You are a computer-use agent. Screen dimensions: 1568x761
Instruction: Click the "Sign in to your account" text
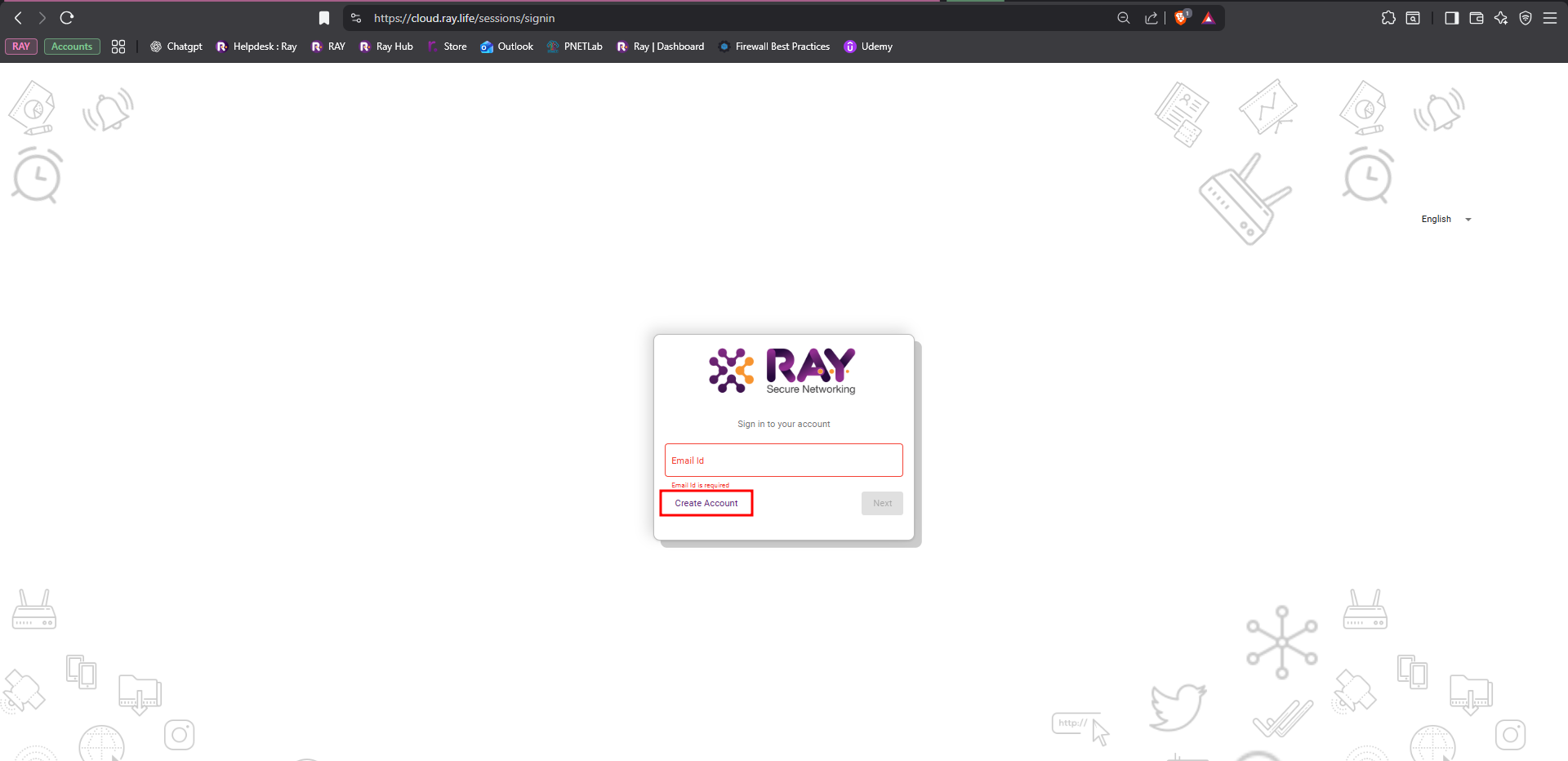point(784,425)
